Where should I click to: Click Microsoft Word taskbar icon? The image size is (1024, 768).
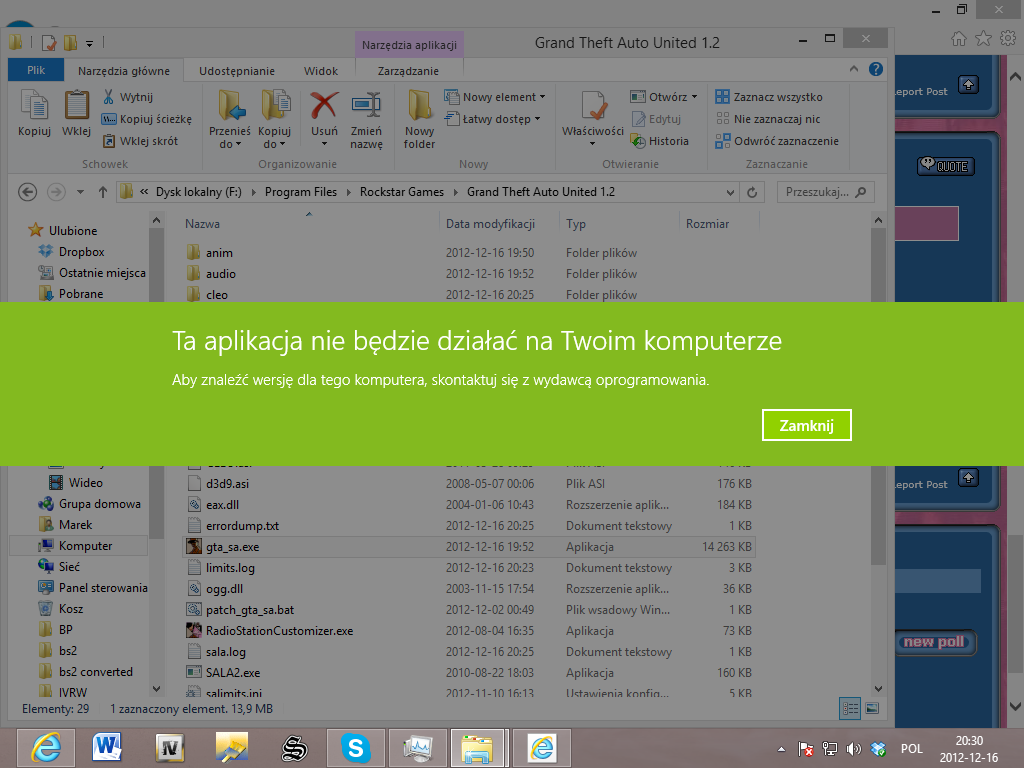click(x=107, y=748)
